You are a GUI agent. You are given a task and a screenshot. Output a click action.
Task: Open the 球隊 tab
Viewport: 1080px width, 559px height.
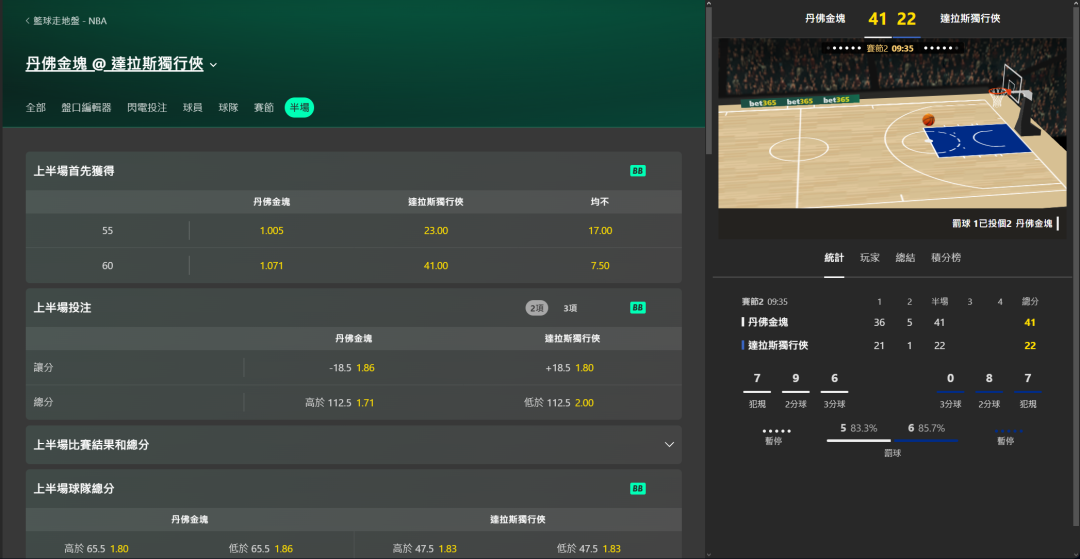pos(229,108)
